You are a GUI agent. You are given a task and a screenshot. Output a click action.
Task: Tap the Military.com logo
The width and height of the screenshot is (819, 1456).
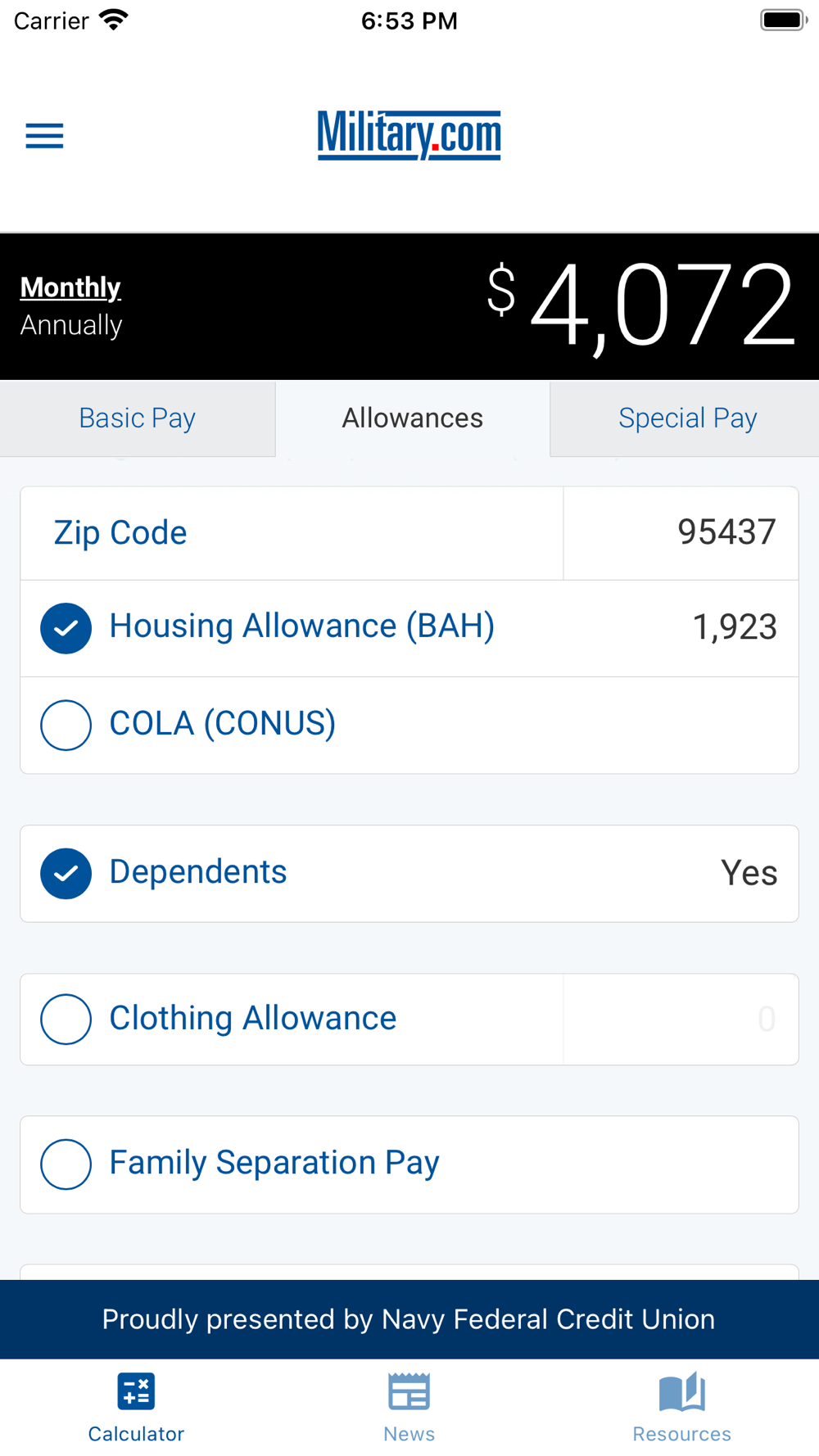click(x=409, y=135)
